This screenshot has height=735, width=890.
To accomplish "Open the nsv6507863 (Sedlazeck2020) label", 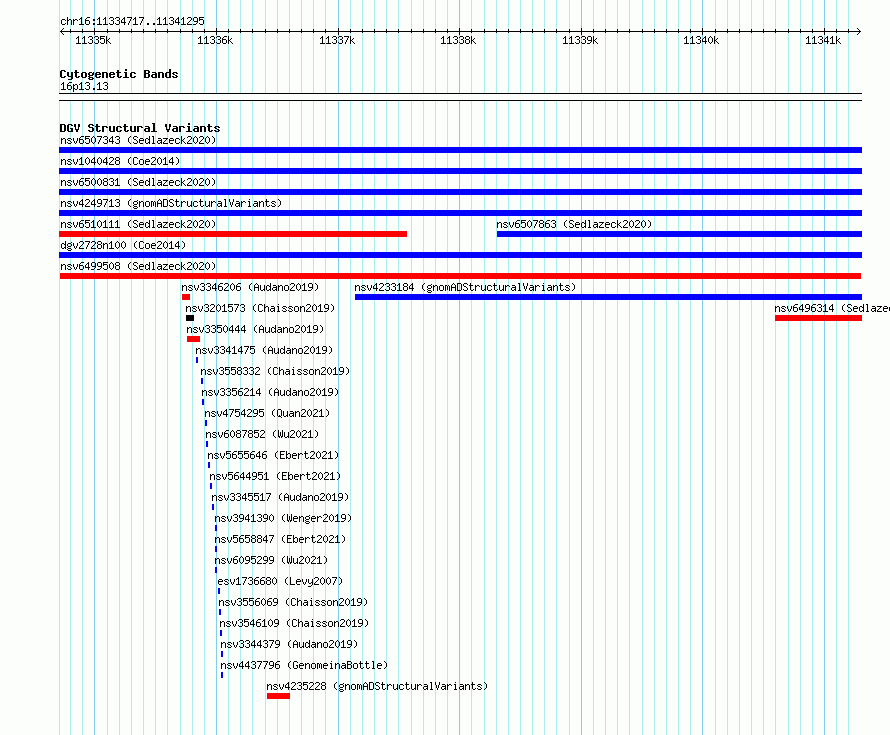I will click(574, 224).
